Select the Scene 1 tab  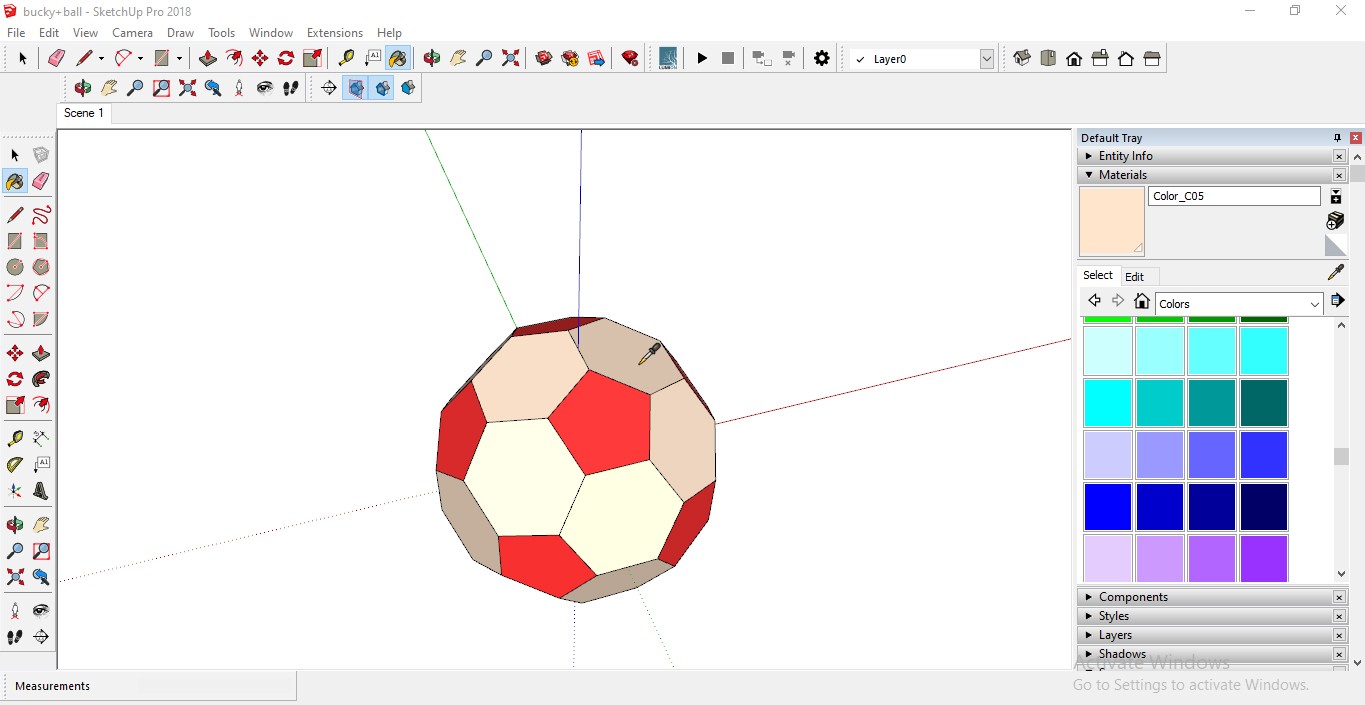point(84,113)
